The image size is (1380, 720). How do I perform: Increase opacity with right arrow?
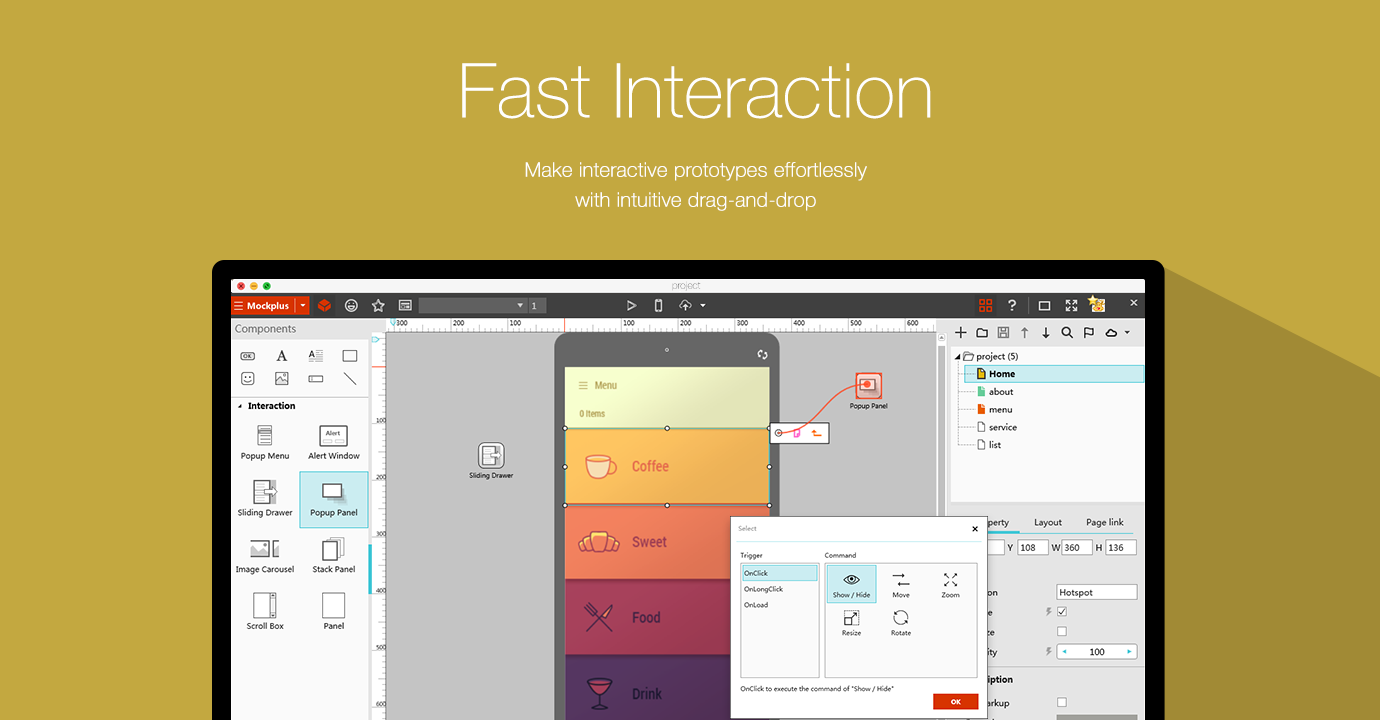(1130, 652)
